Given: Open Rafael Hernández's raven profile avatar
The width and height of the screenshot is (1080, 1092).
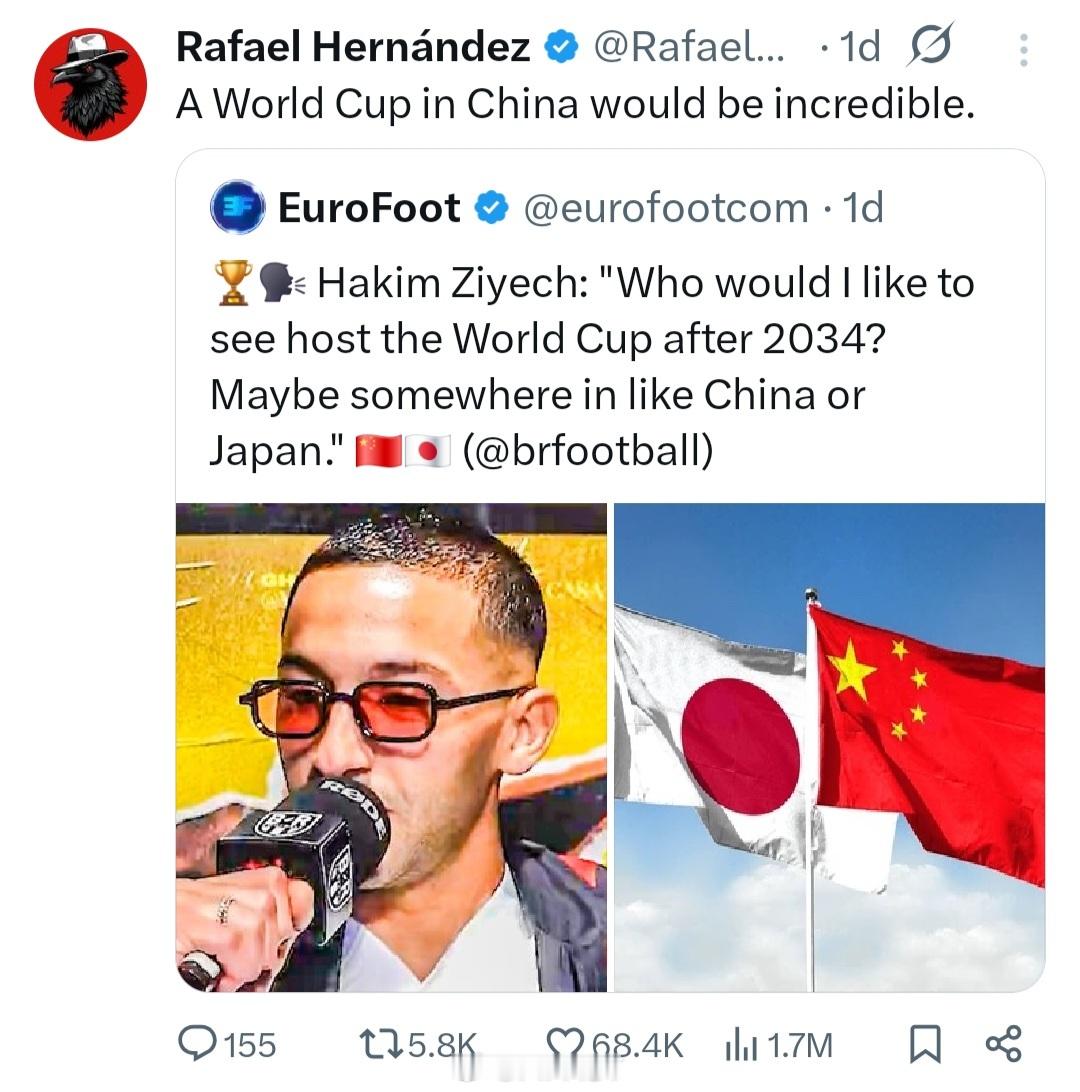Looking at the screenshot, I should [x=91, y=84].
